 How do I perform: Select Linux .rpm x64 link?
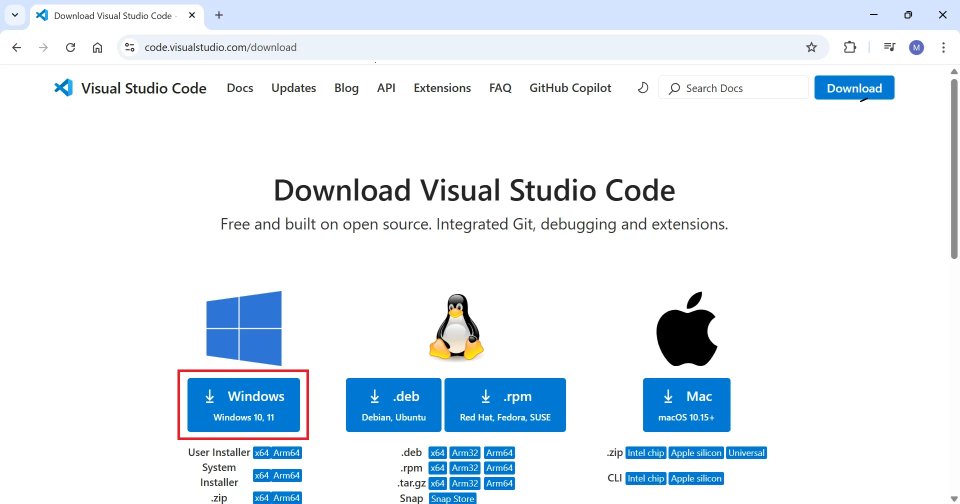[437, 468]
